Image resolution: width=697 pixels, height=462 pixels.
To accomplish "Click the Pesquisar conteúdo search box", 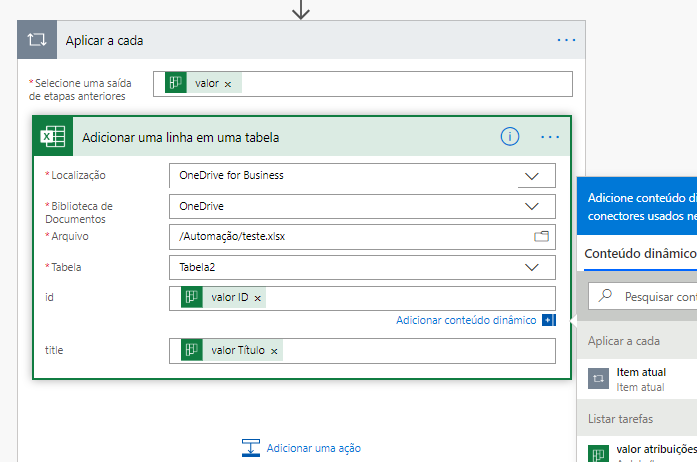I will pyautogui.click(x=643, y=296).
